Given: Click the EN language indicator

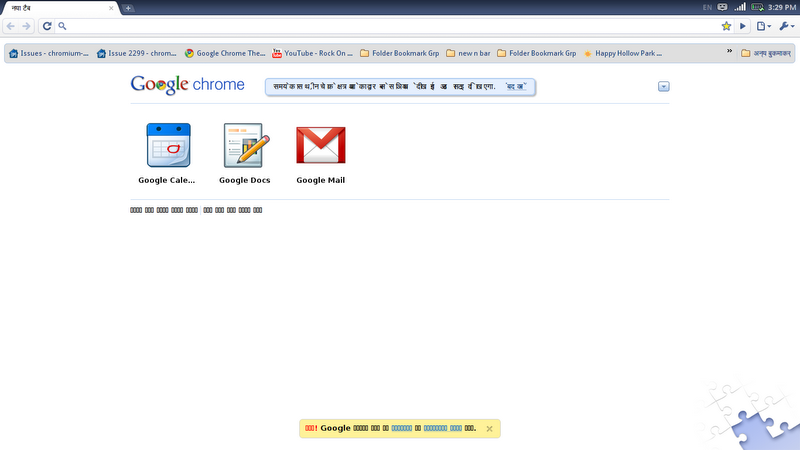Looking at the screenshot, I should click(707, 8).
